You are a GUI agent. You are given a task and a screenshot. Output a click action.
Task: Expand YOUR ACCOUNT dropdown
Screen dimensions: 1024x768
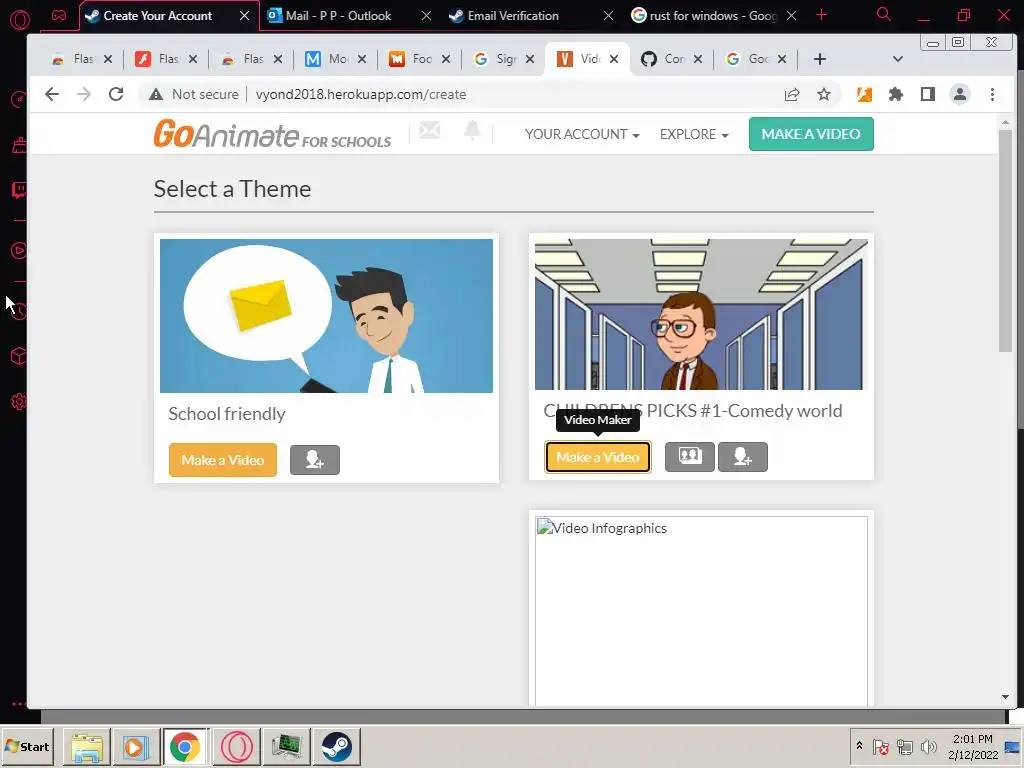582,134
